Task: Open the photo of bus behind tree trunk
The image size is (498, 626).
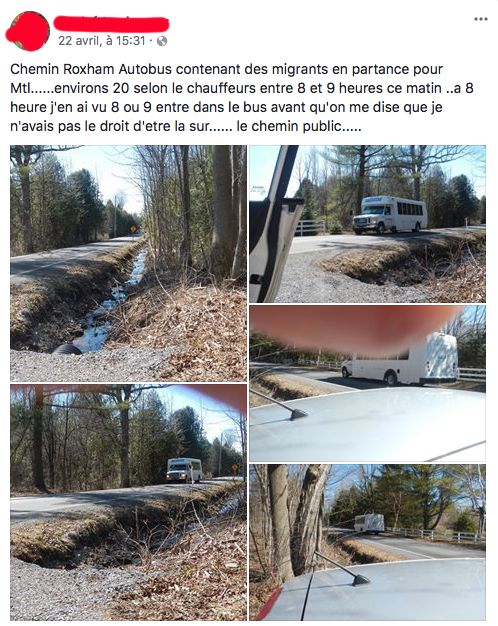Action: pyautogui.click(x=367, y=543)
